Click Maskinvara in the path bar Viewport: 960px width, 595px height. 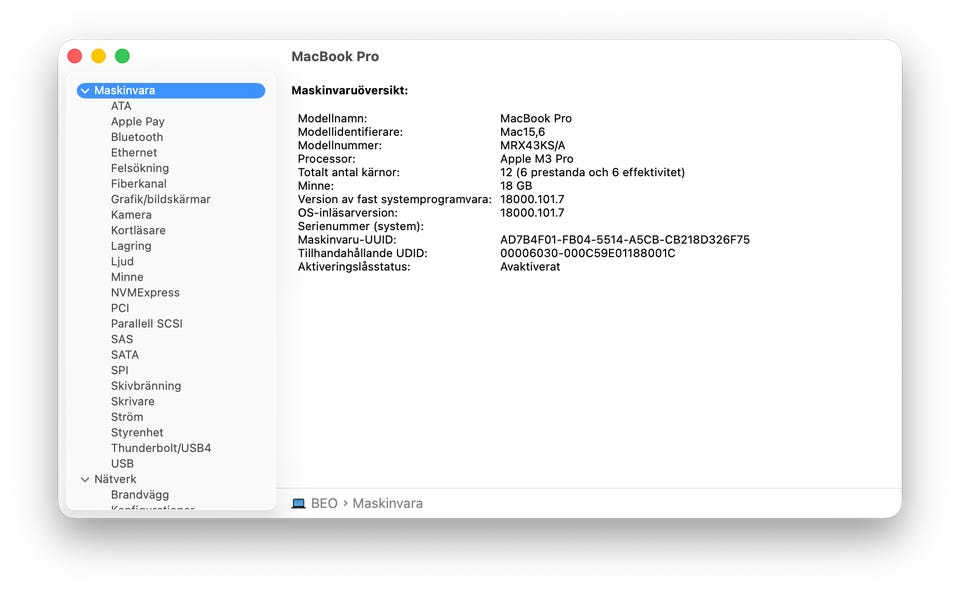point(388,503)
